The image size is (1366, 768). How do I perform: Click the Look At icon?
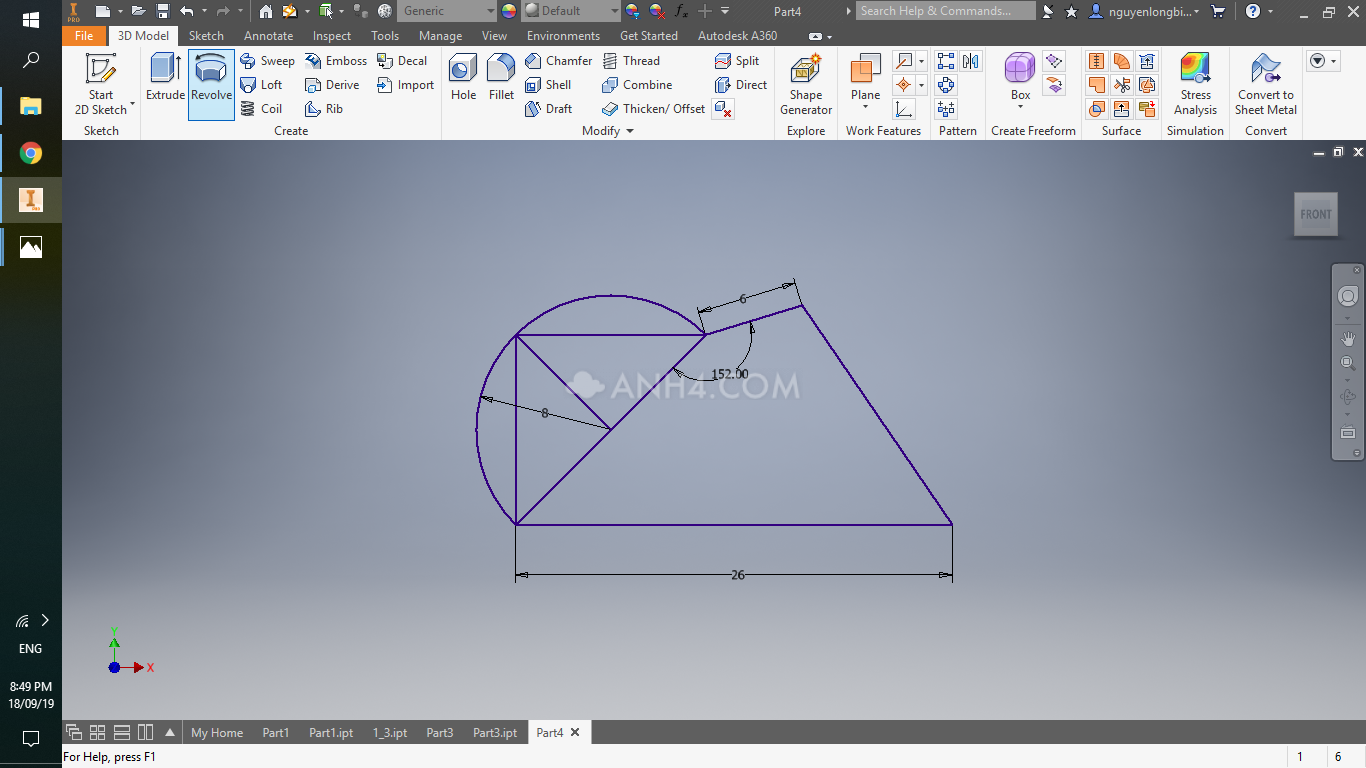click(x=1348, y=433)
